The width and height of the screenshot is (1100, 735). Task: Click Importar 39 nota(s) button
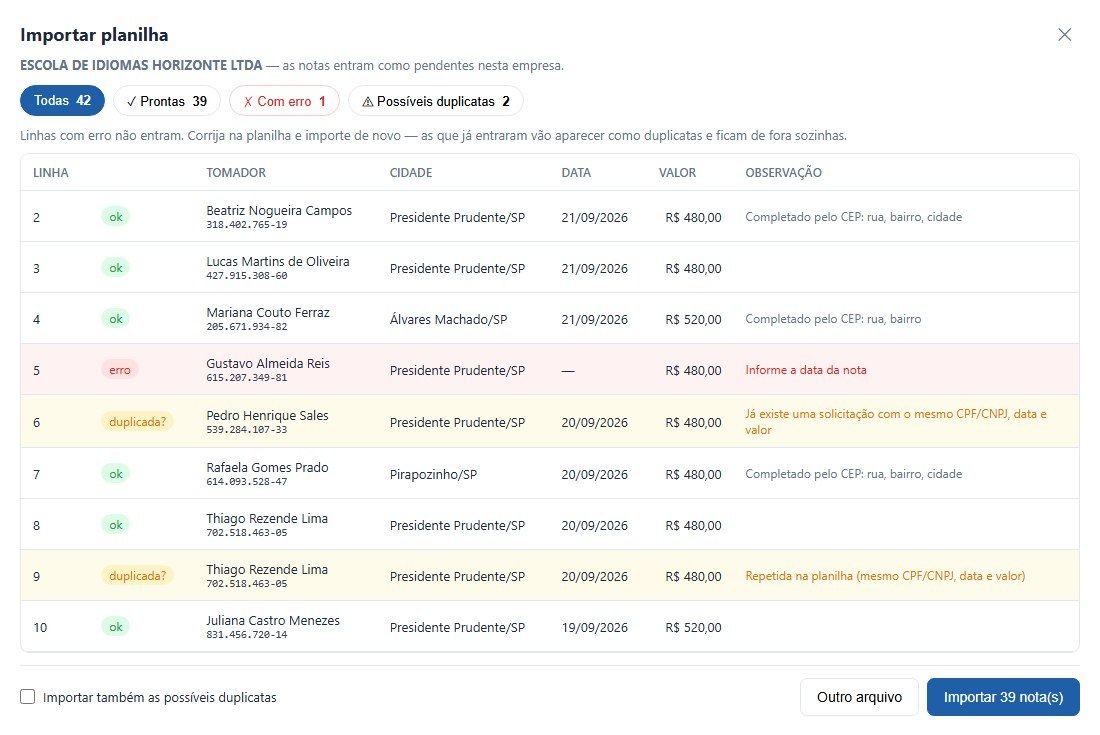coord(1002,697)
